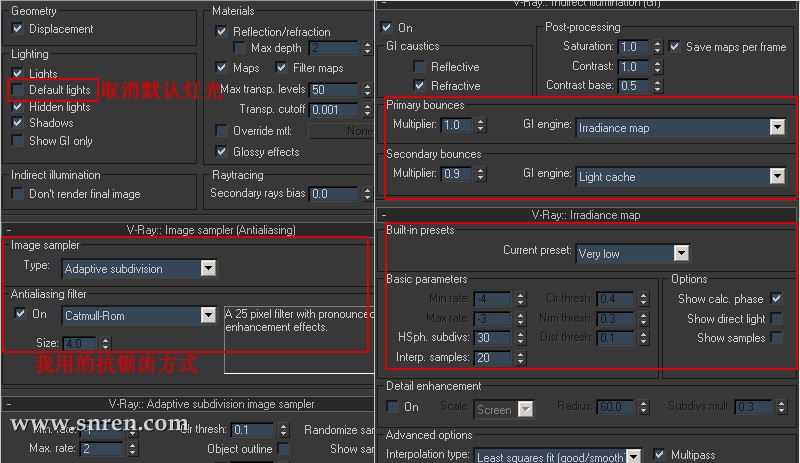Click Secondary rays bias field
This screenshot has width=800, height=463.
pos(334,194)
